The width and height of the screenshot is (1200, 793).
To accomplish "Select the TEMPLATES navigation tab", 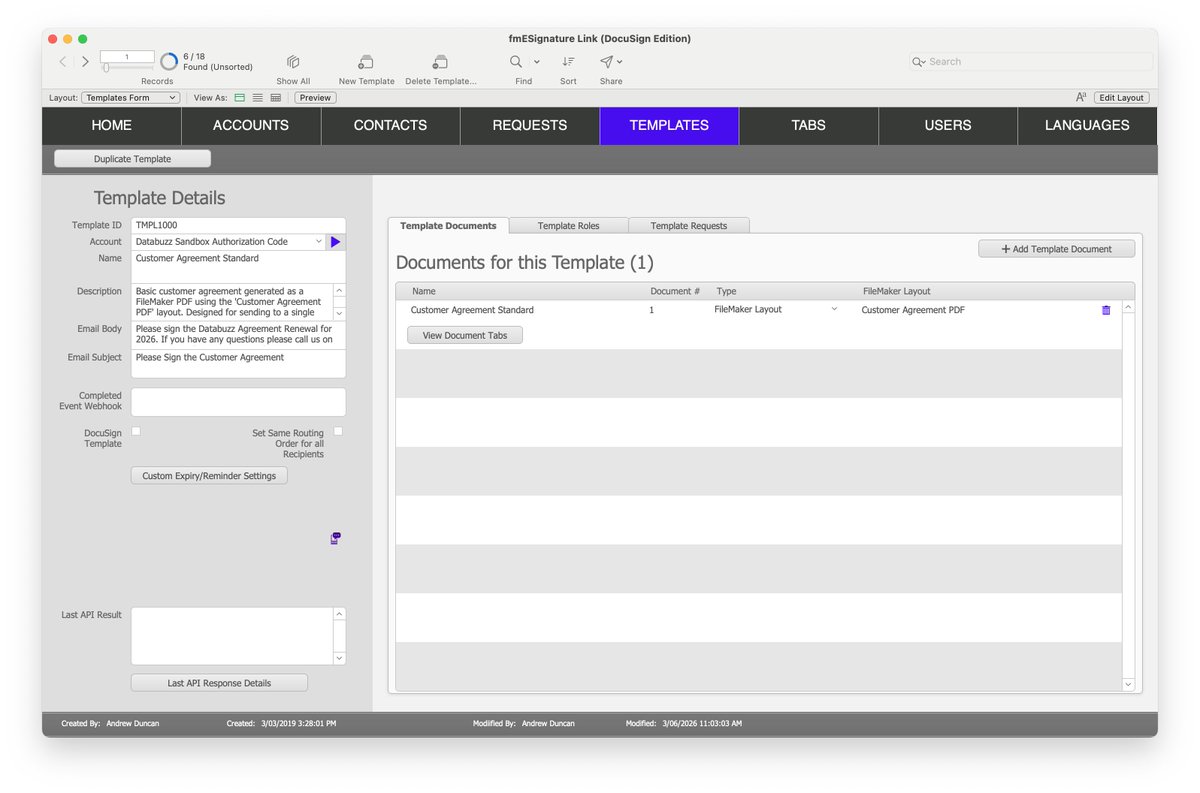I will click(x=669, y=125).
